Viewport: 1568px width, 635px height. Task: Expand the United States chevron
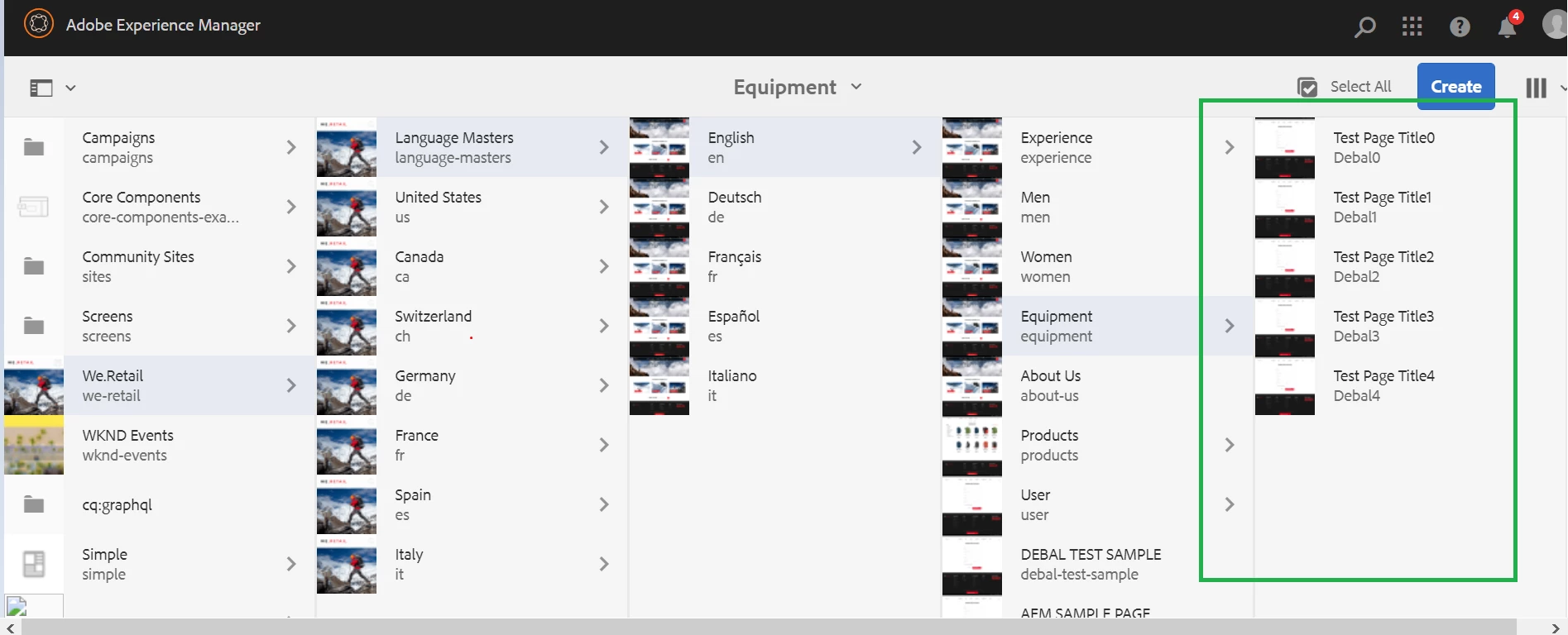point(604,207)
